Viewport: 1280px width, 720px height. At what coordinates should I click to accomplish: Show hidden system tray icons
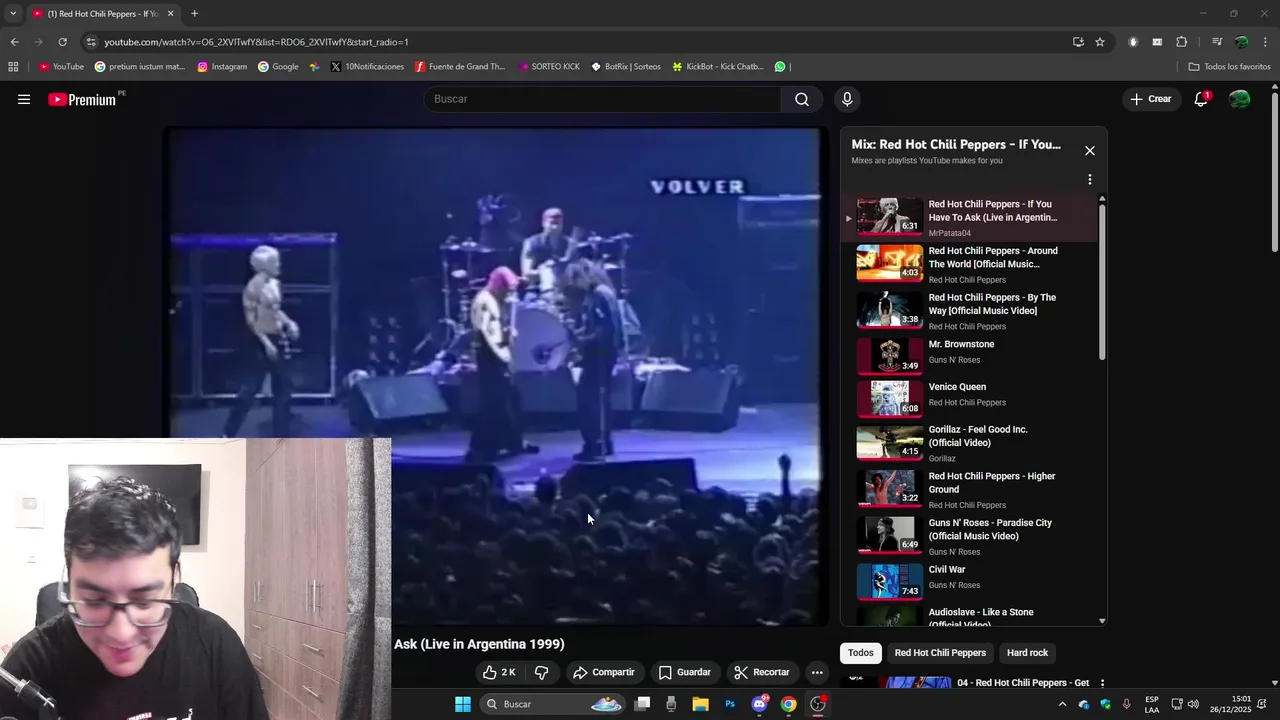(x=1062, y=704)
